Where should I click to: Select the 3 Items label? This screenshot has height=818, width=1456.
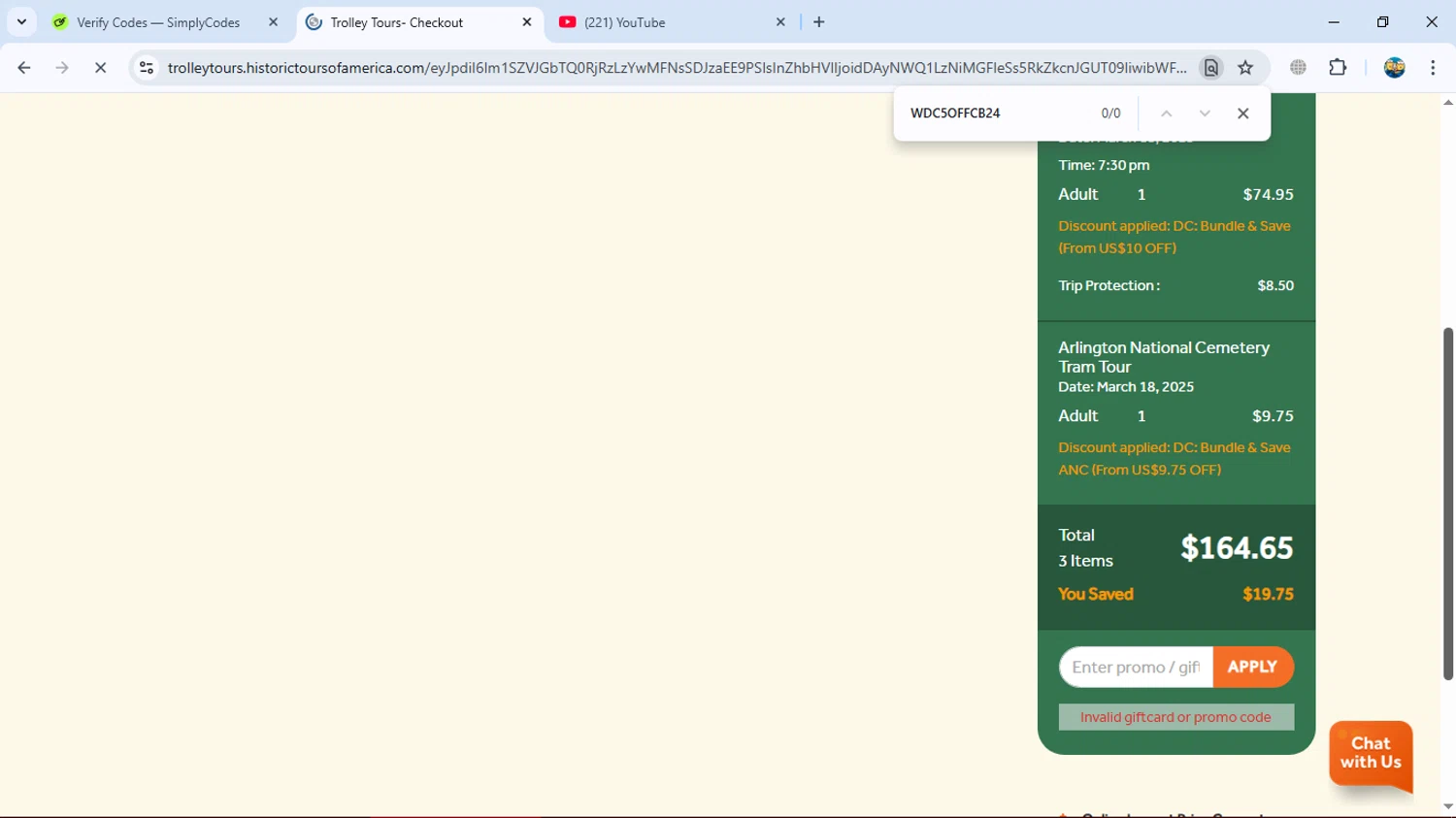tap(1085, 561)
